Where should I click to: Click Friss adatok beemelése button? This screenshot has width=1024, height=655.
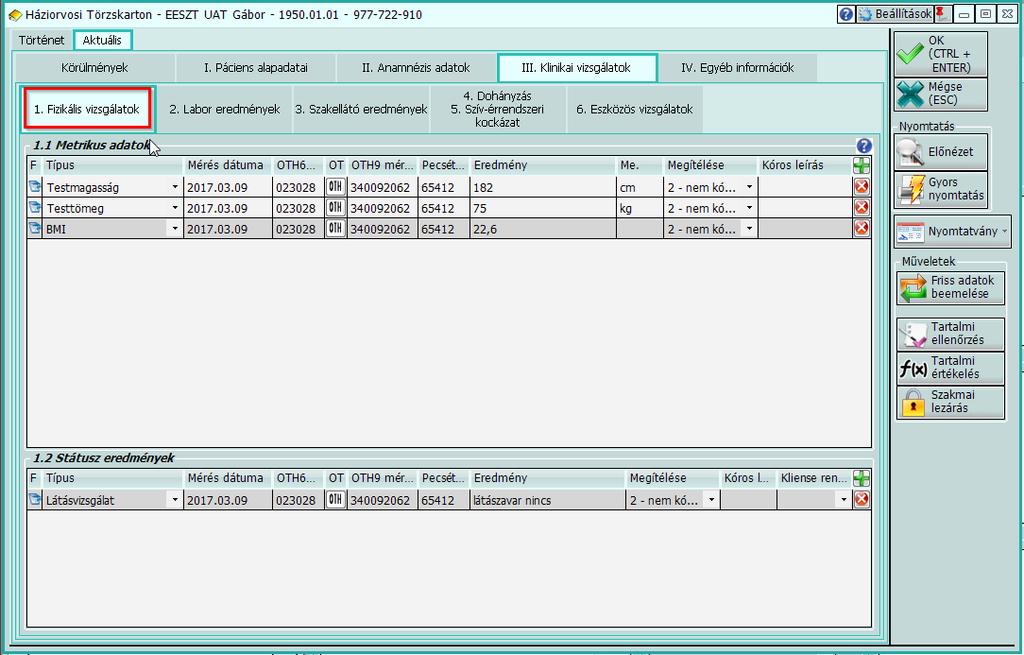[950, 287]
